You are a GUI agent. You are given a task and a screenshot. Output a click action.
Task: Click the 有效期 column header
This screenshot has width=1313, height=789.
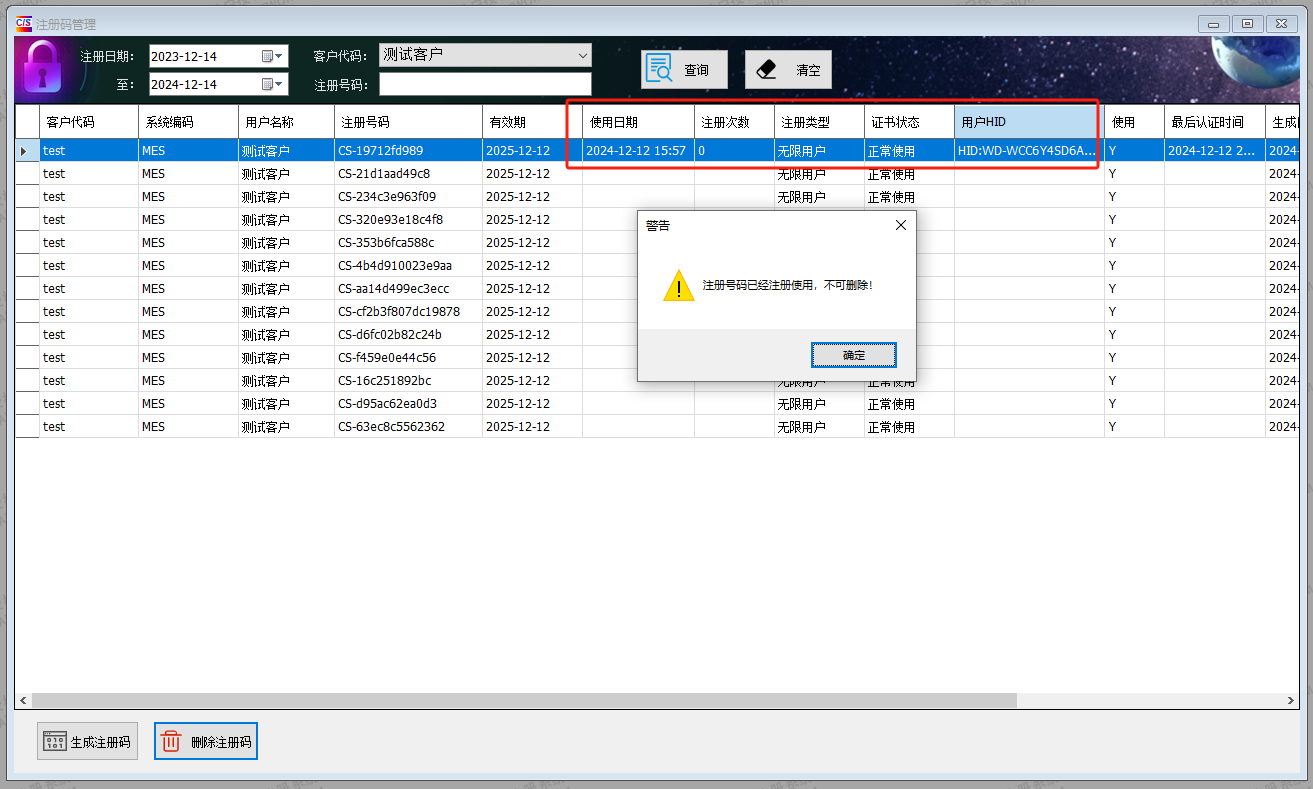click(x=532, y=122)
